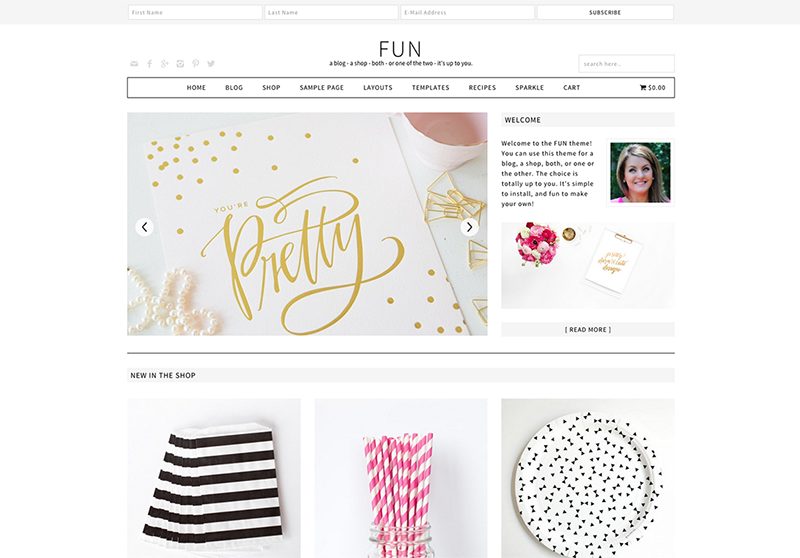Screen dimensions: 800x558
Task: Focus the First Name input field
Action: point(195,12)
